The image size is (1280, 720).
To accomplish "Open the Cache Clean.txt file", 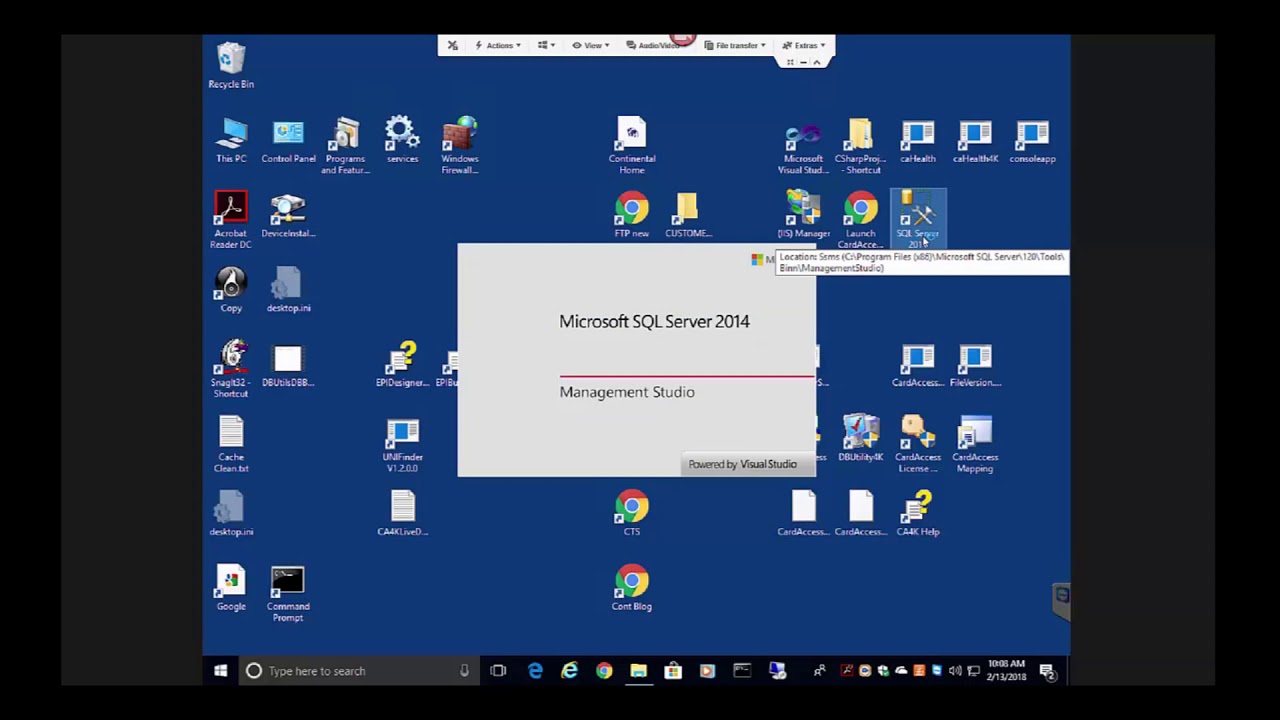I will (x=231, y=444).
